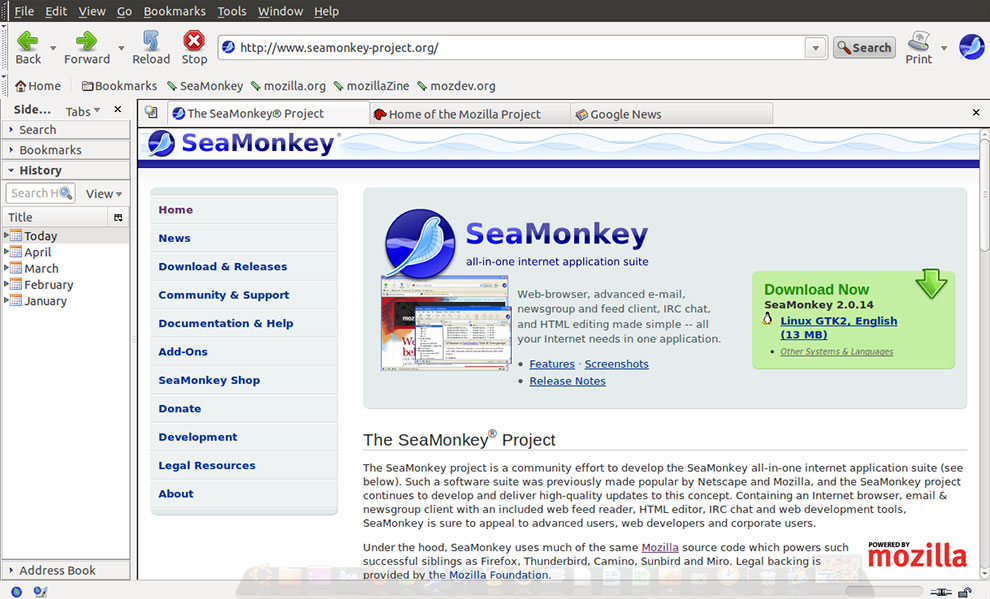Screen dimensions: 990x599
Task: Open the Release Notes link
Action: click(567, 381)
